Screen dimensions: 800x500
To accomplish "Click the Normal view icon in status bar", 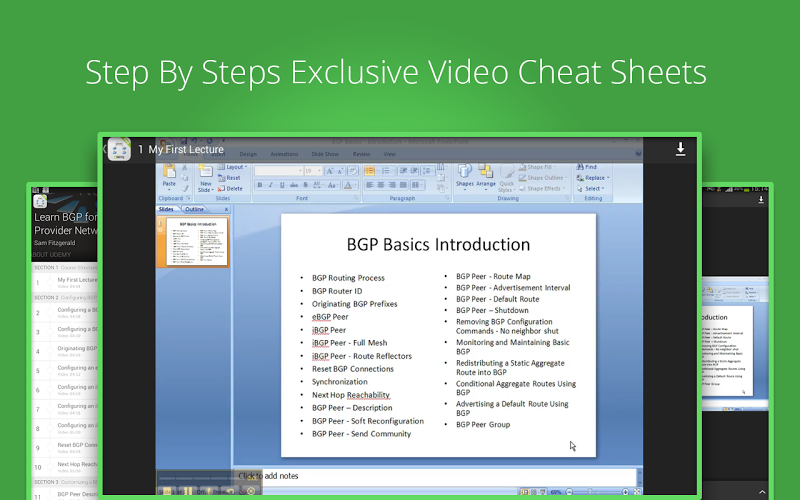I will point(524,492).
